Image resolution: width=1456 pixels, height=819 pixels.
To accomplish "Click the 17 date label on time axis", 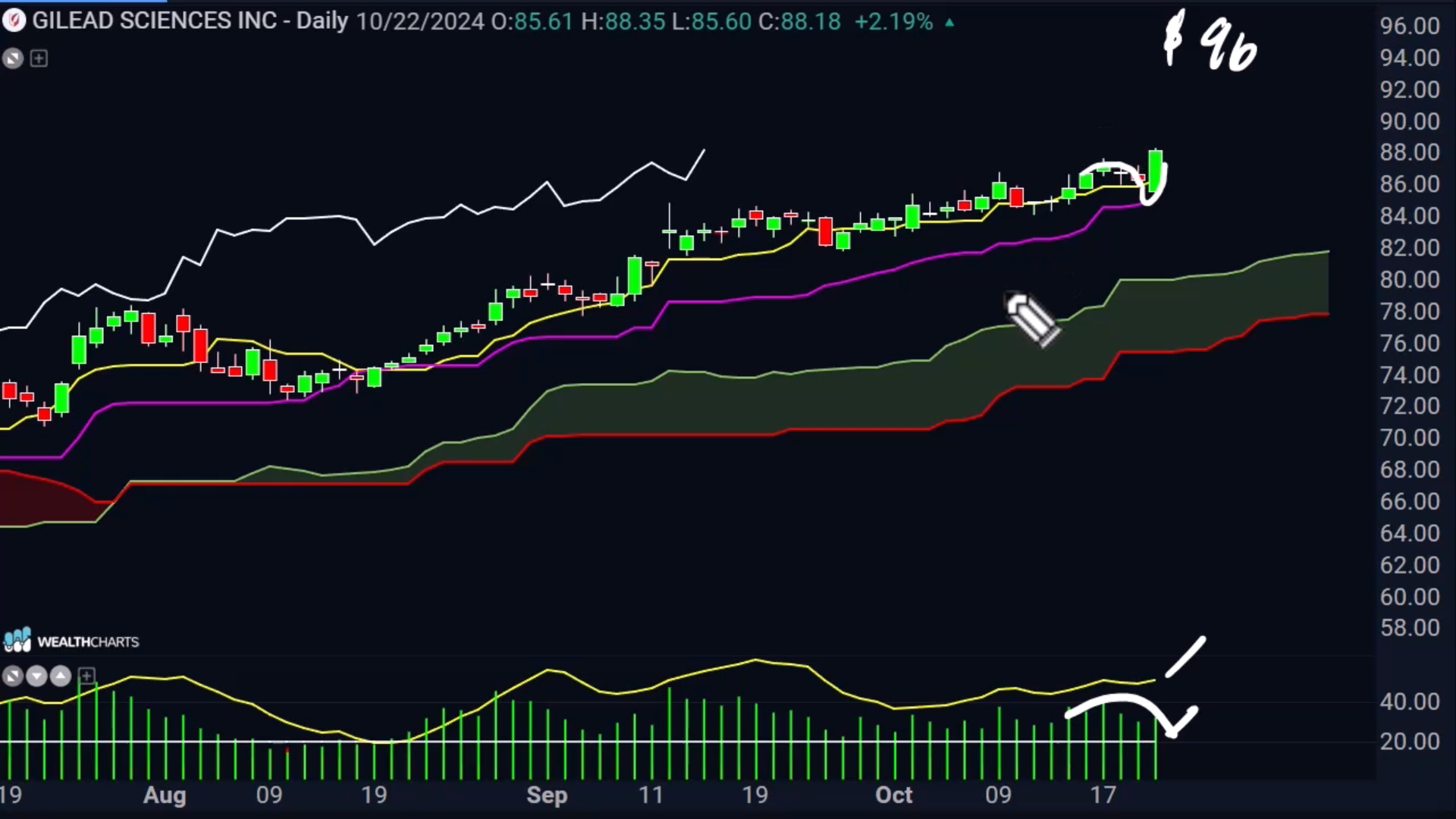I will 1103,795.
